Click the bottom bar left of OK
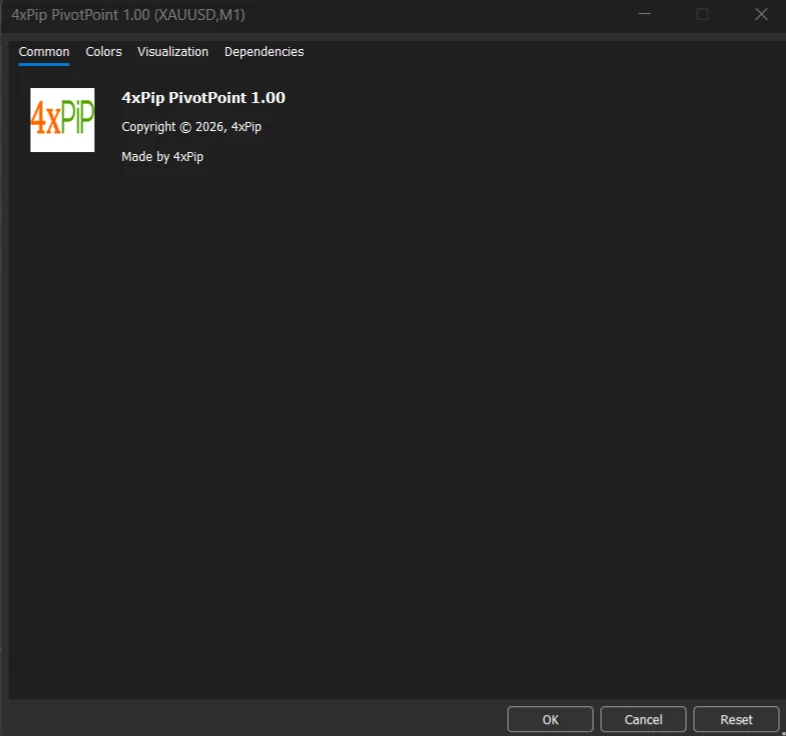Screen dimensions: 786x736 pyautogui.click(x=256, y=719)
